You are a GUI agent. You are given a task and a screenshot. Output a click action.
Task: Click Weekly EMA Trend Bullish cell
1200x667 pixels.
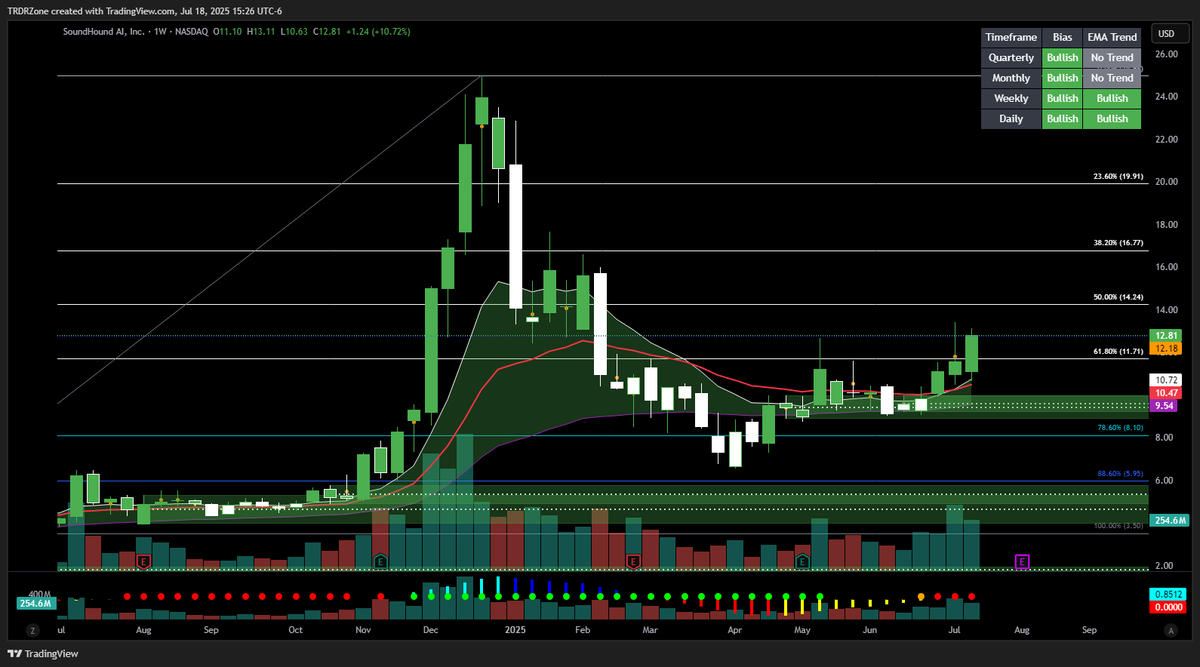click(x=1112, y=98)
